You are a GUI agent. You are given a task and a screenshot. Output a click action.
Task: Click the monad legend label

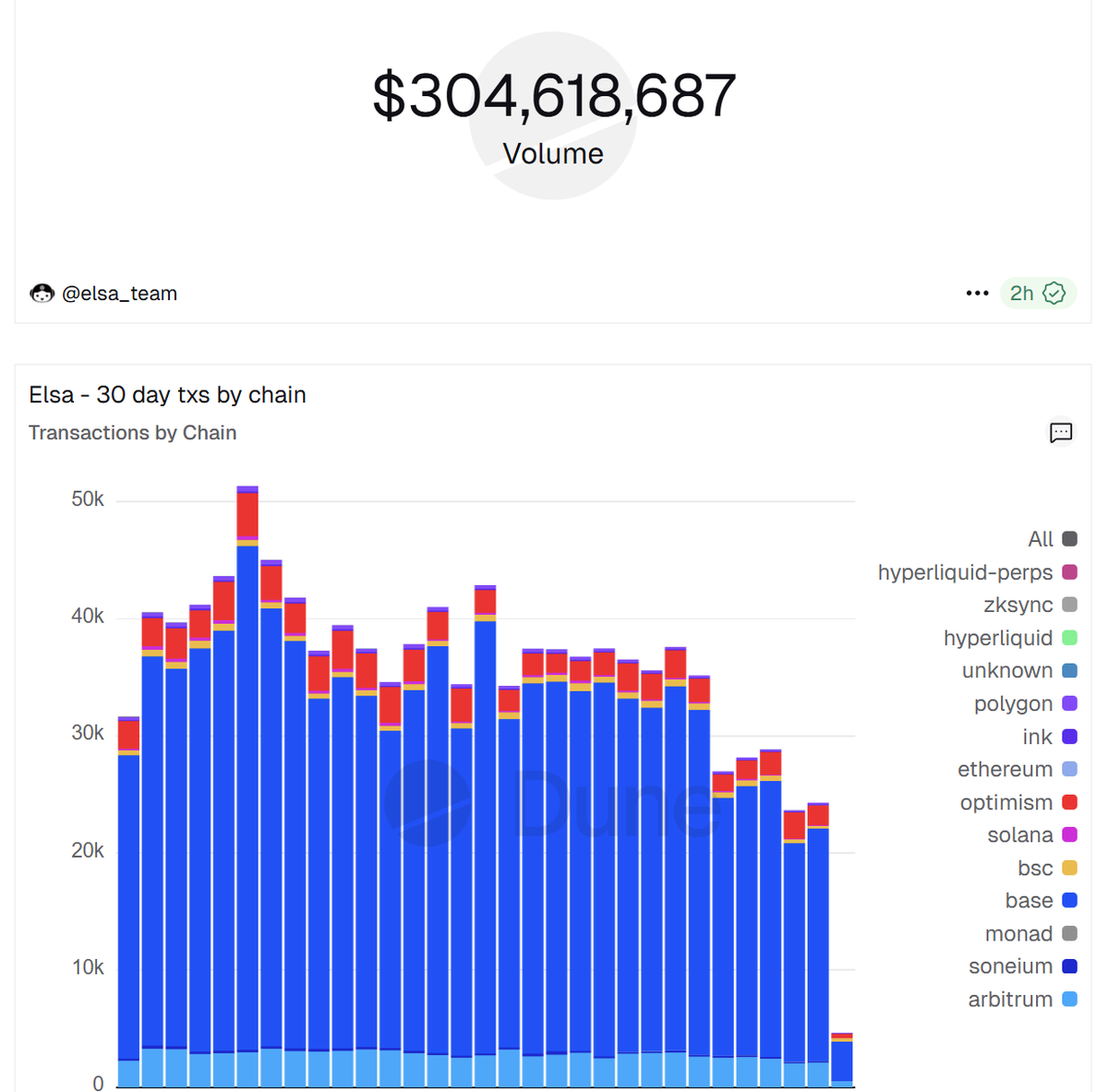[x=1018, y=933]
